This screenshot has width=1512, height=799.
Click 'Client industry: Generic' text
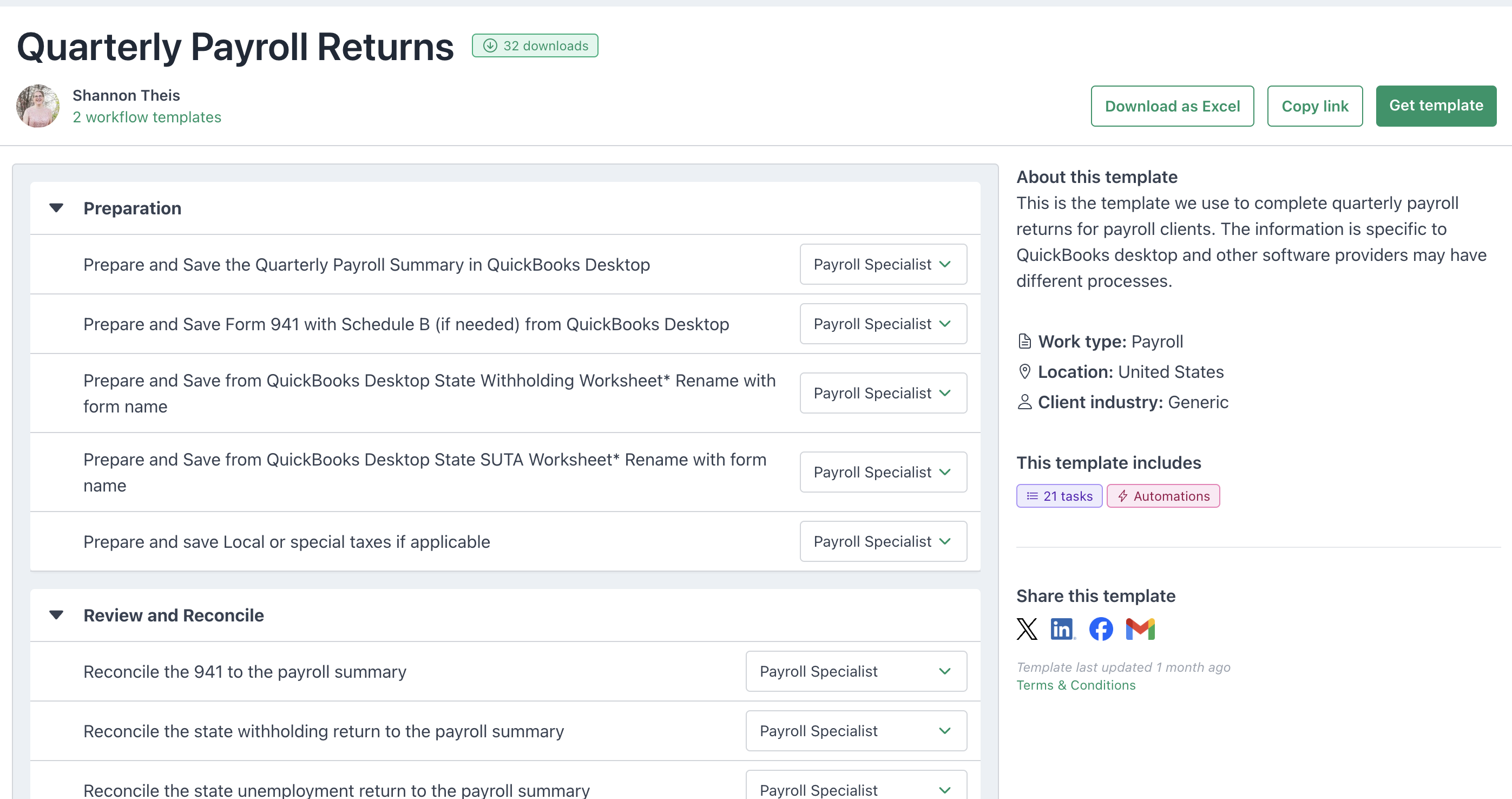pyautogui.click(x=1133, y=403)
